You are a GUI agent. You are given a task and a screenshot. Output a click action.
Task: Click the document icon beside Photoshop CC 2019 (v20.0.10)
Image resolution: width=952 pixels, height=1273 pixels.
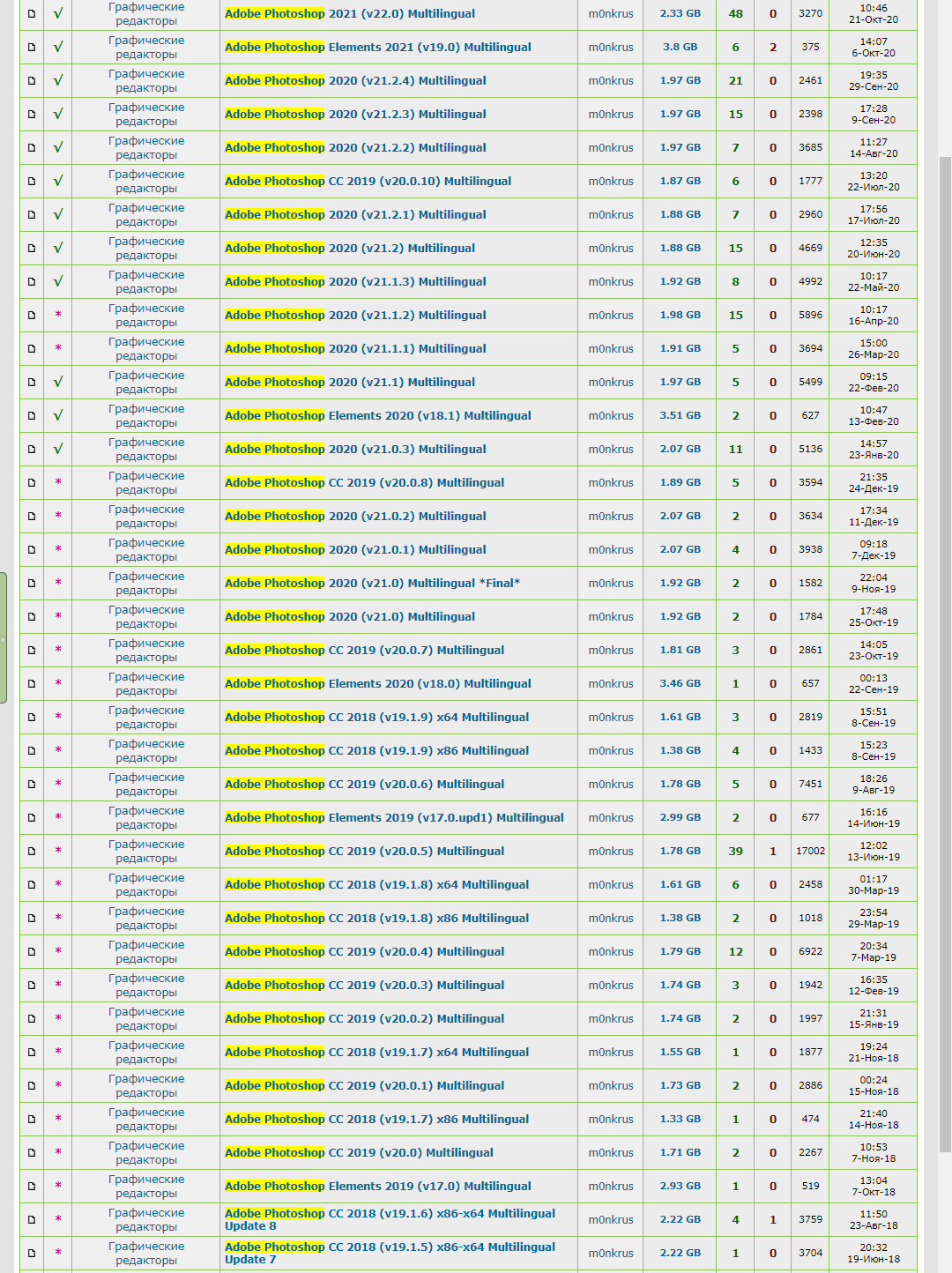[x=32, y=182]
